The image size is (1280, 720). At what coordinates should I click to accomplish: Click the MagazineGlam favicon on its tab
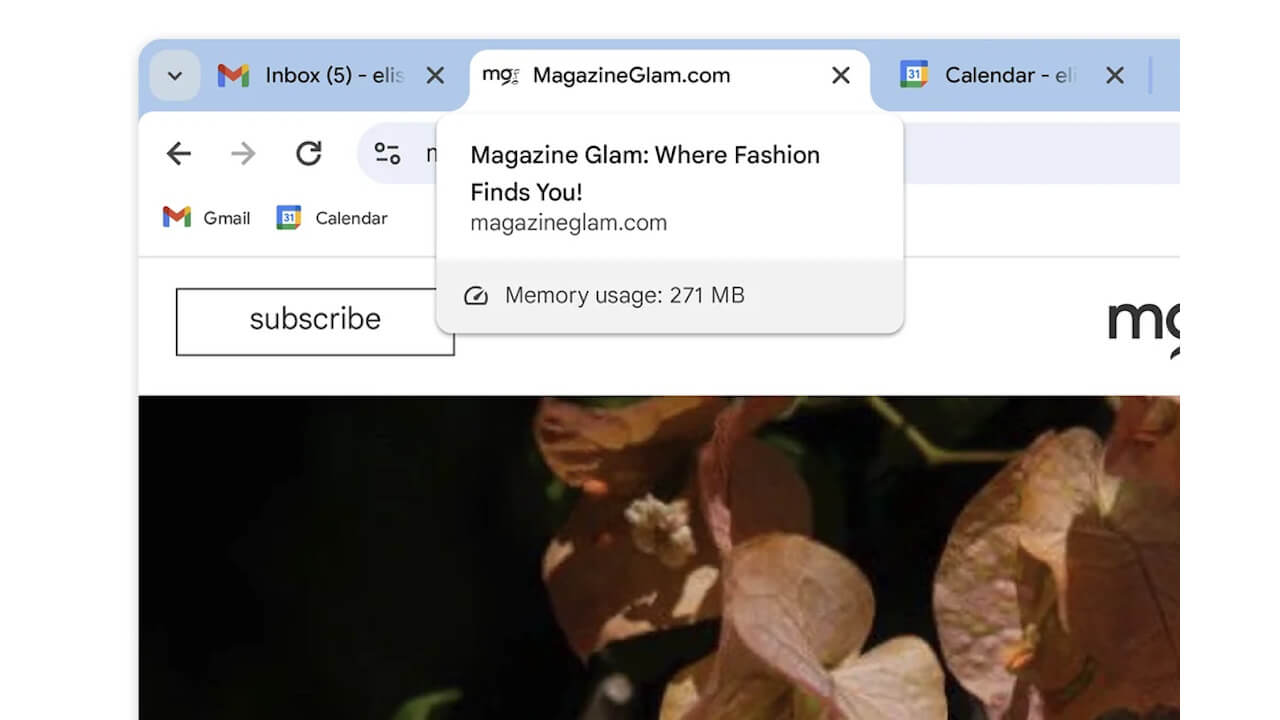tap(502, 75)
